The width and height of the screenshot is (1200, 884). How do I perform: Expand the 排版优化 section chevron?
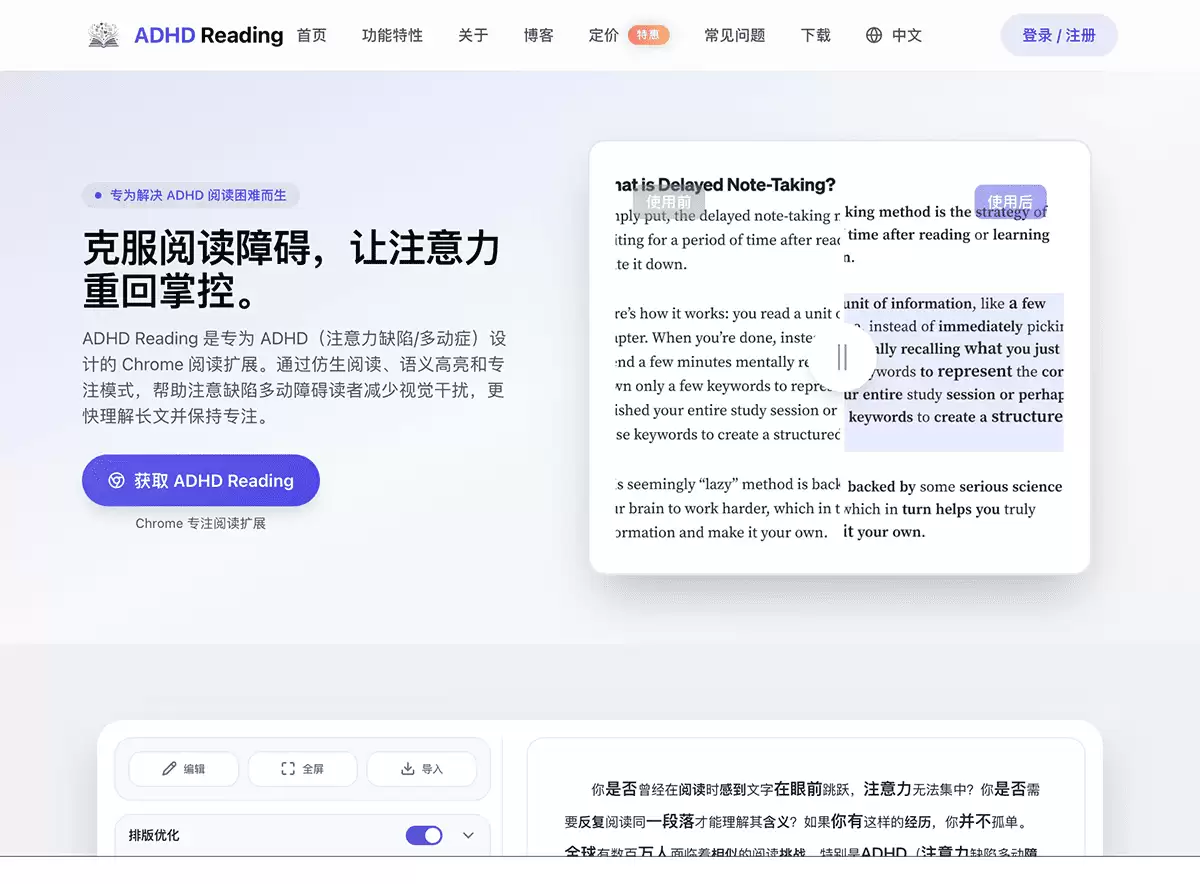pos(468,835)
